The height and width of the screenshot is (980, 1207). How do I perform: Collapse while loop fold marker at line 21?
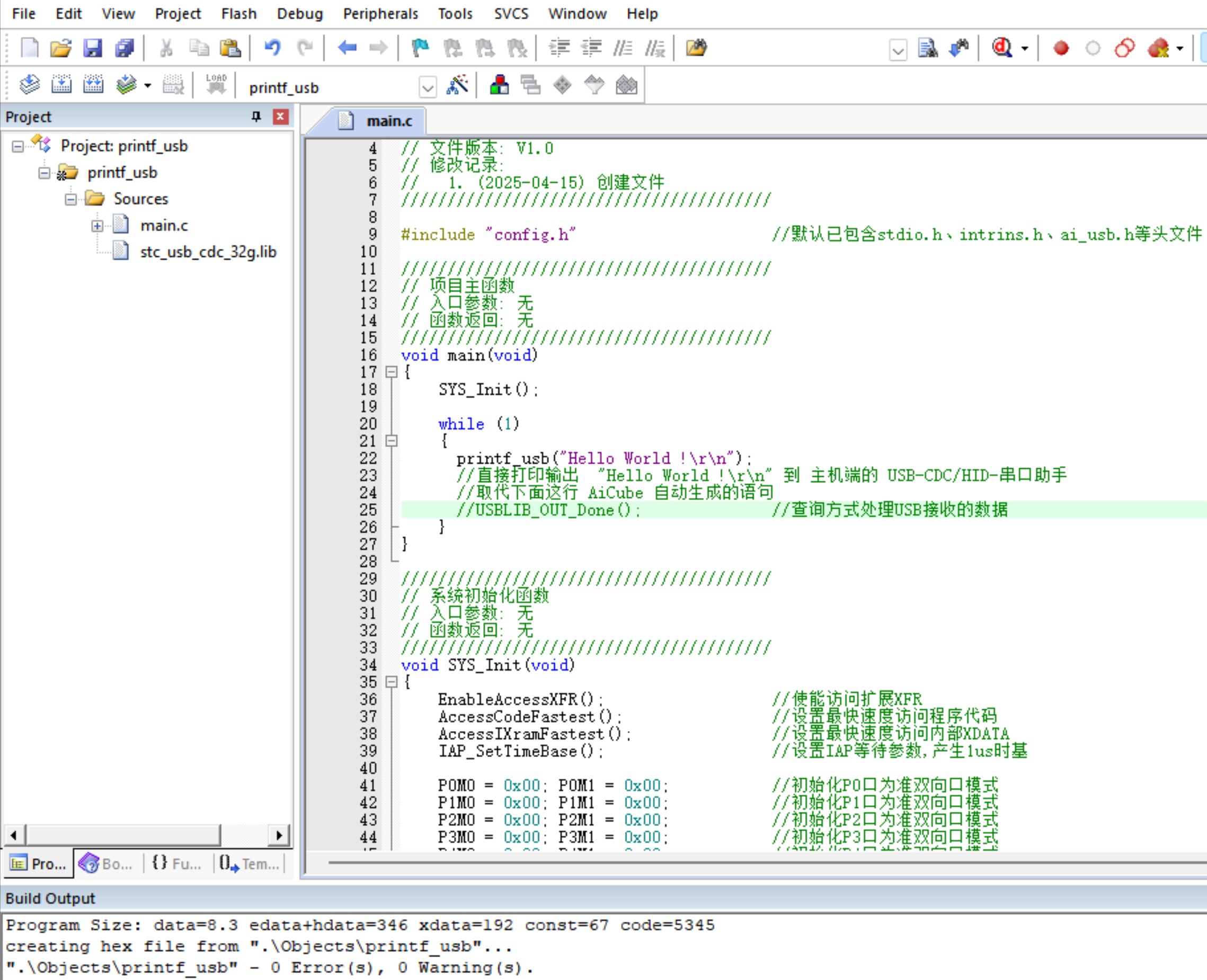[x=391, y=441]
